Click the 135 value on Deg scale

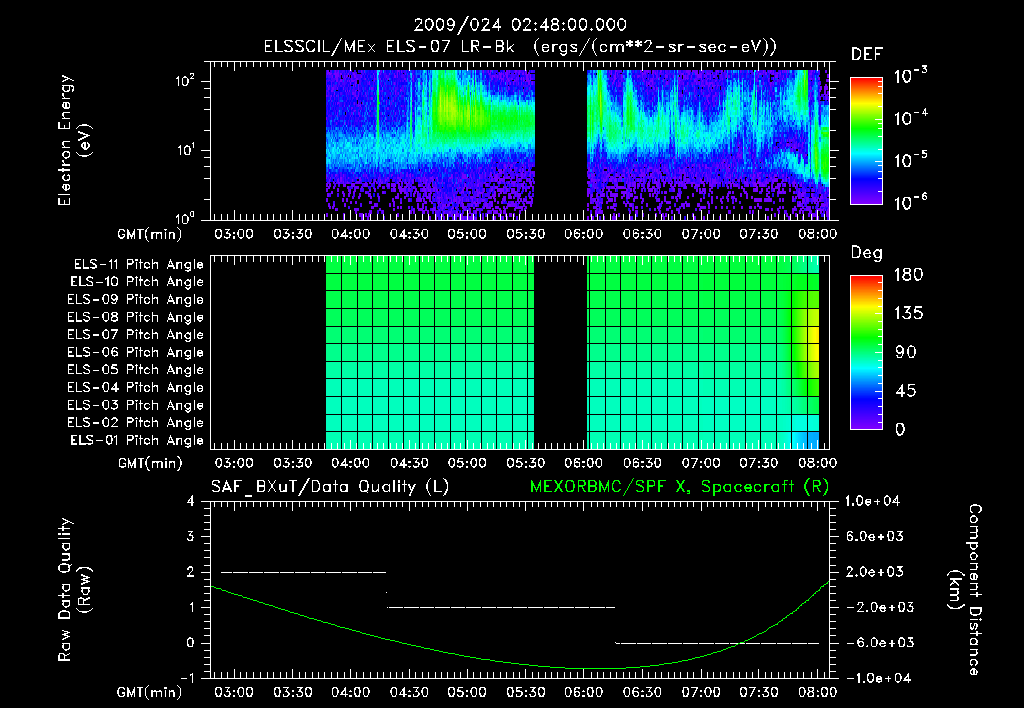click(908, 314)
